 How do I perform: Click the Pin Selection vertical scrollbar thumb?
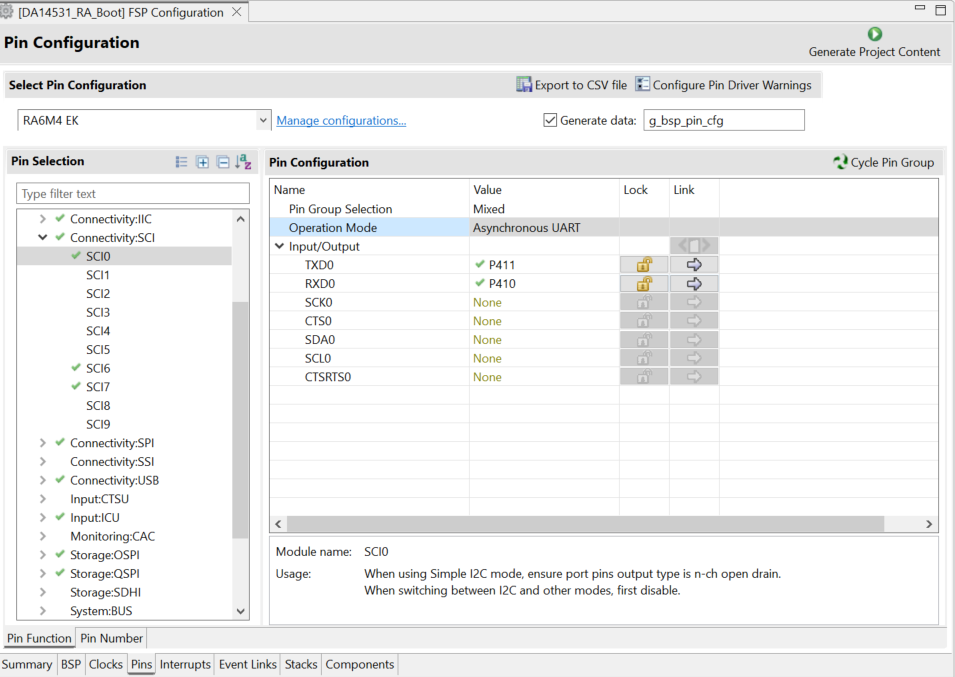pos(241,420)
